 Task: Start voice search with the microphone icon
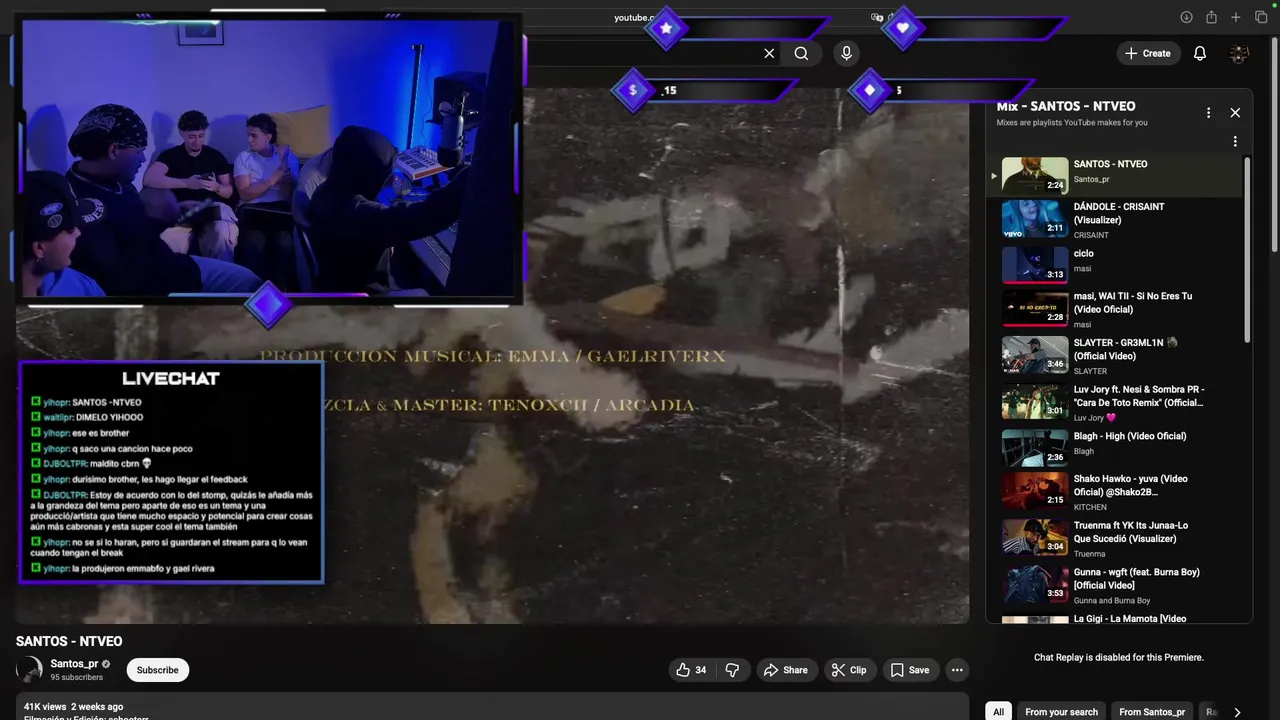[x=846, y=54]
